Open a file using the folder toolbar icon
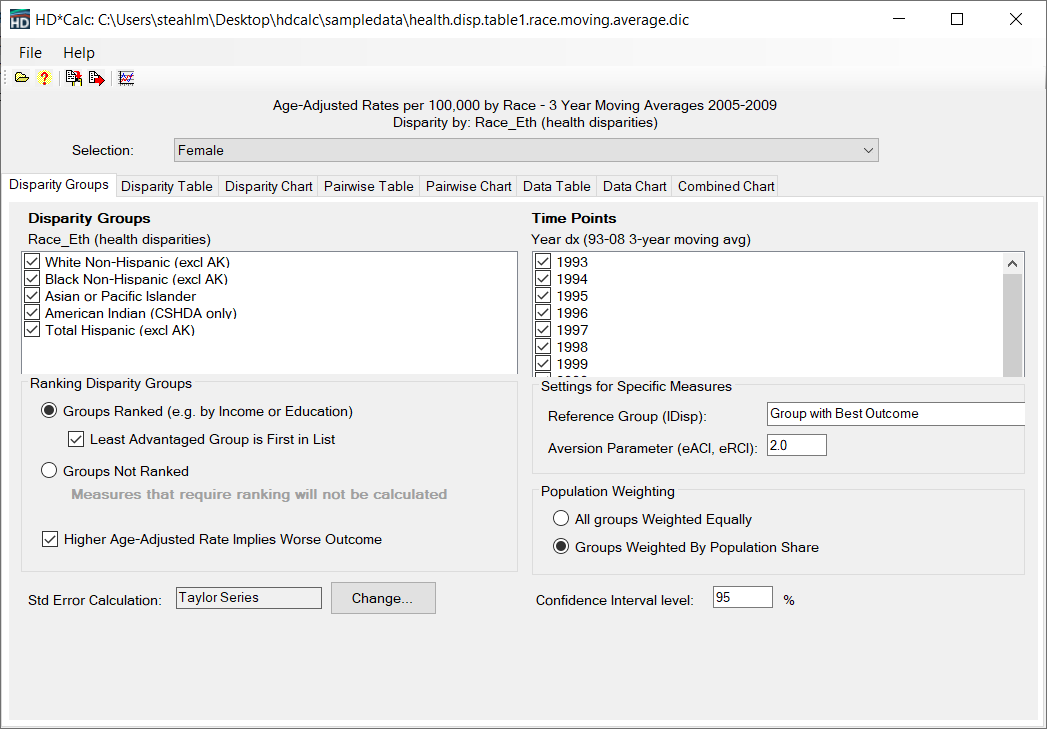This screenshot has width=1047, height=729. [x=21, y=77]
